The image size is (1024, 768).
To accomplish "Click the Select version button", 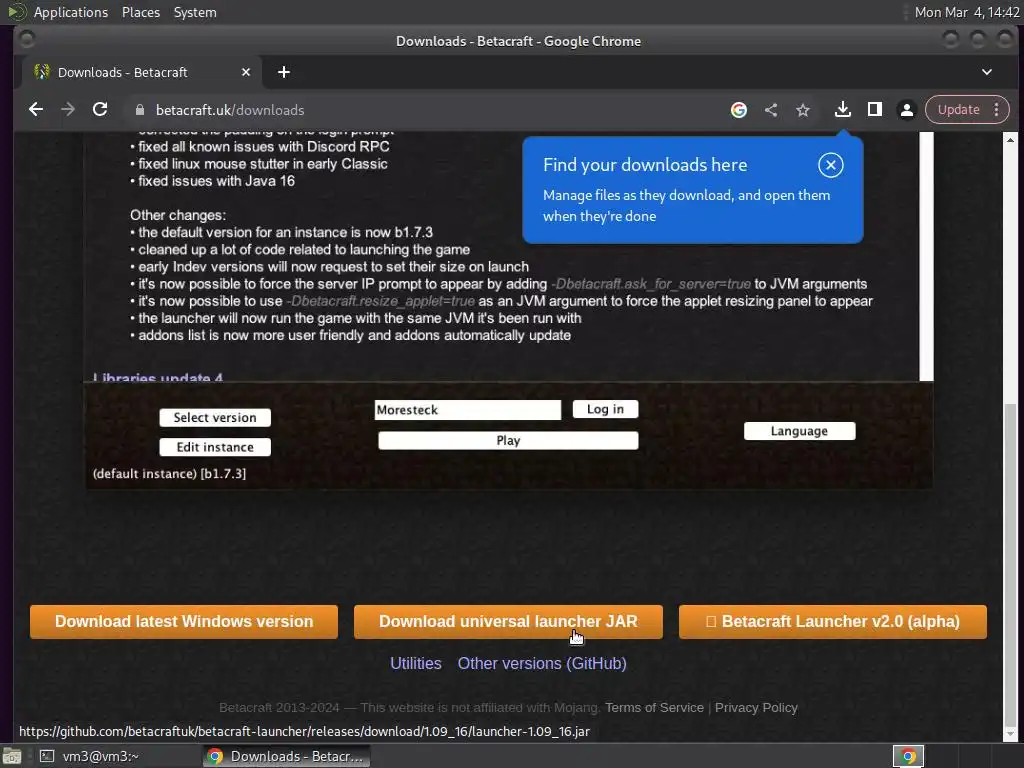I will click(x=215, y=418).
